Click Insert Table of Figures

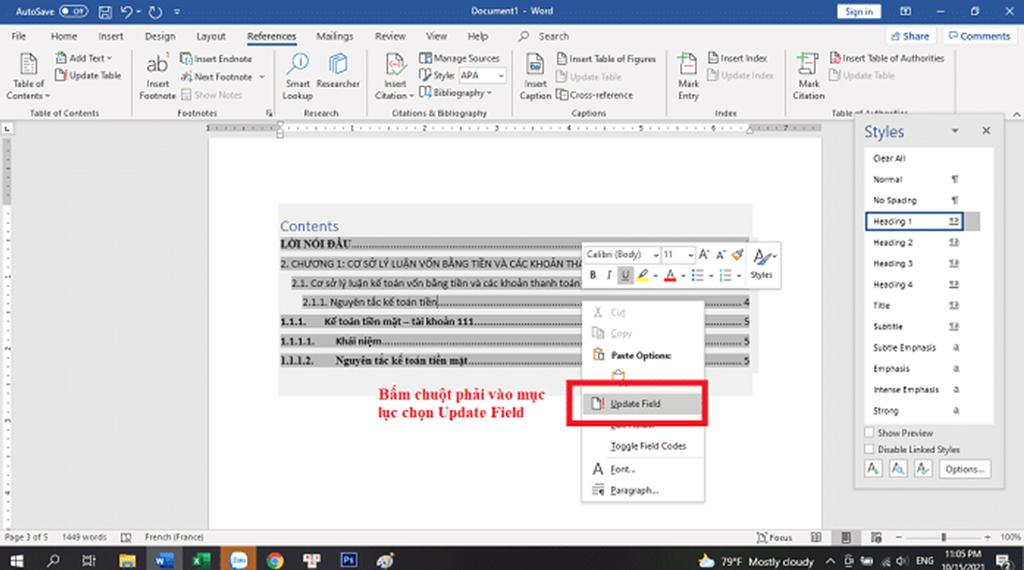(606, 59)
